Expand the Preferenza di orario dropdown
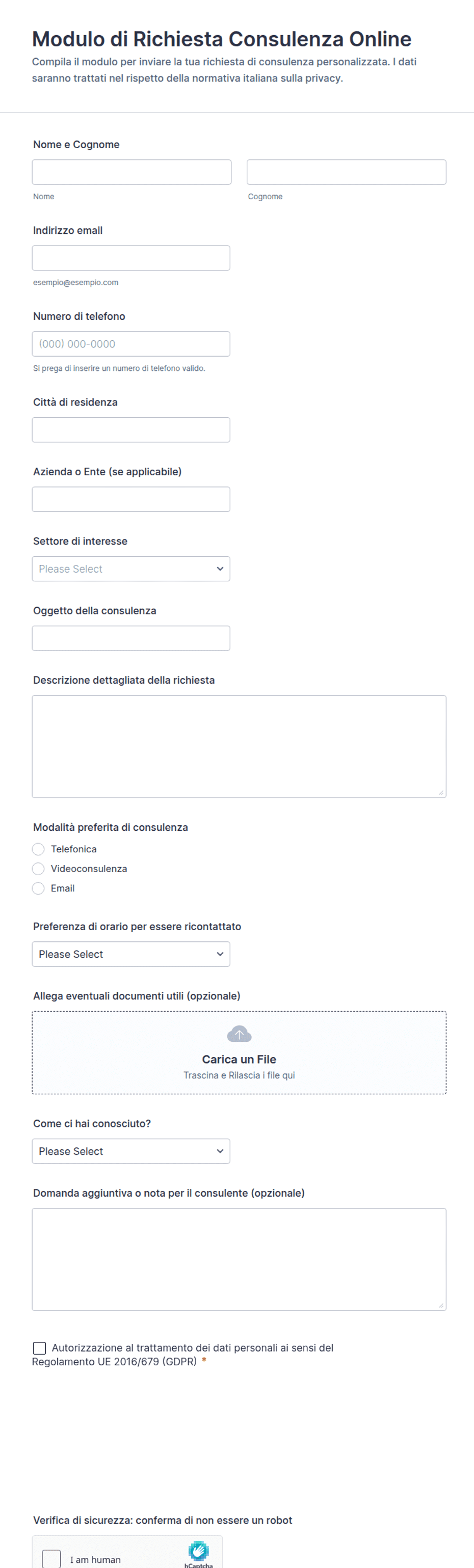Image resolution: width=474 pixels, height=1568 pixels. coord(131,954)
